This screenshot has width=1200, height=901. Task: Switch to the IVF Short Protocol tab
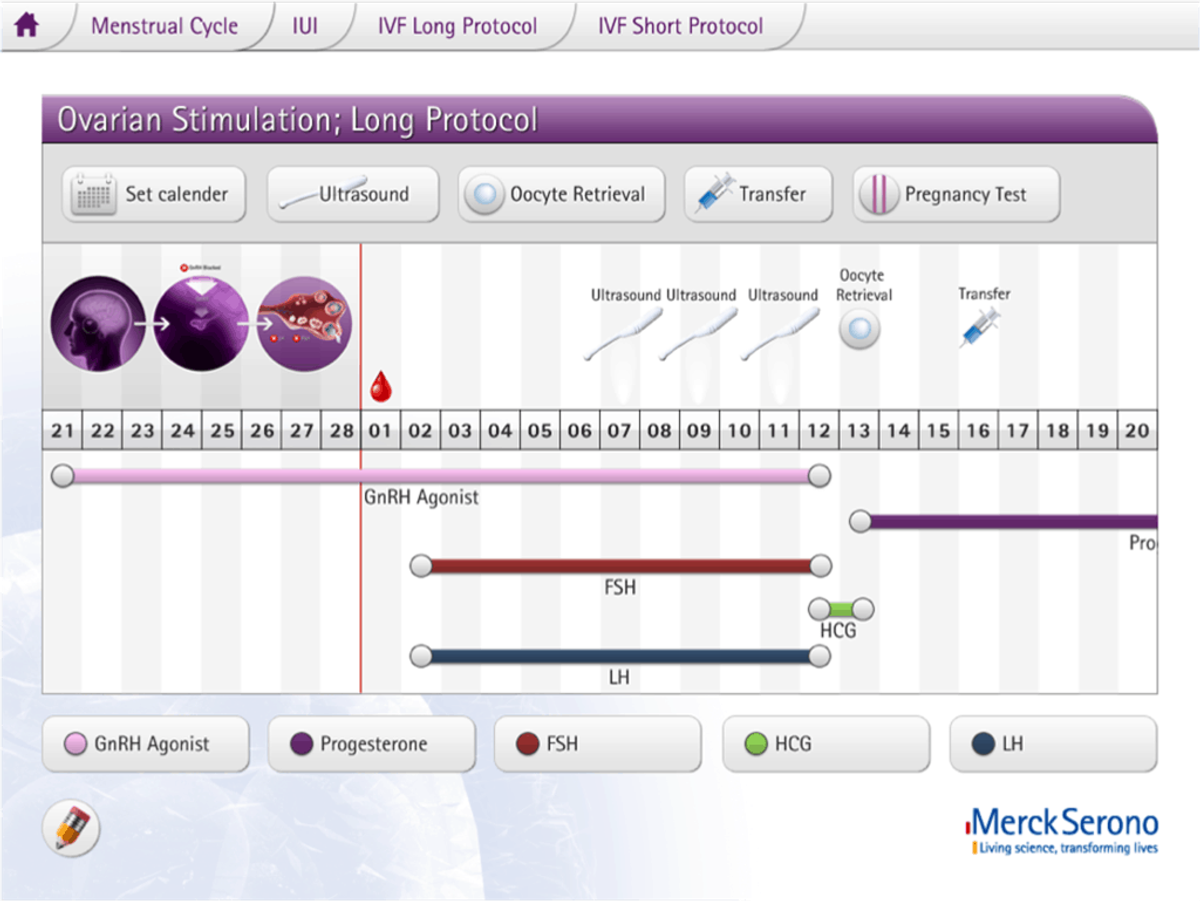pyautogui.click(x=680, y=26)
